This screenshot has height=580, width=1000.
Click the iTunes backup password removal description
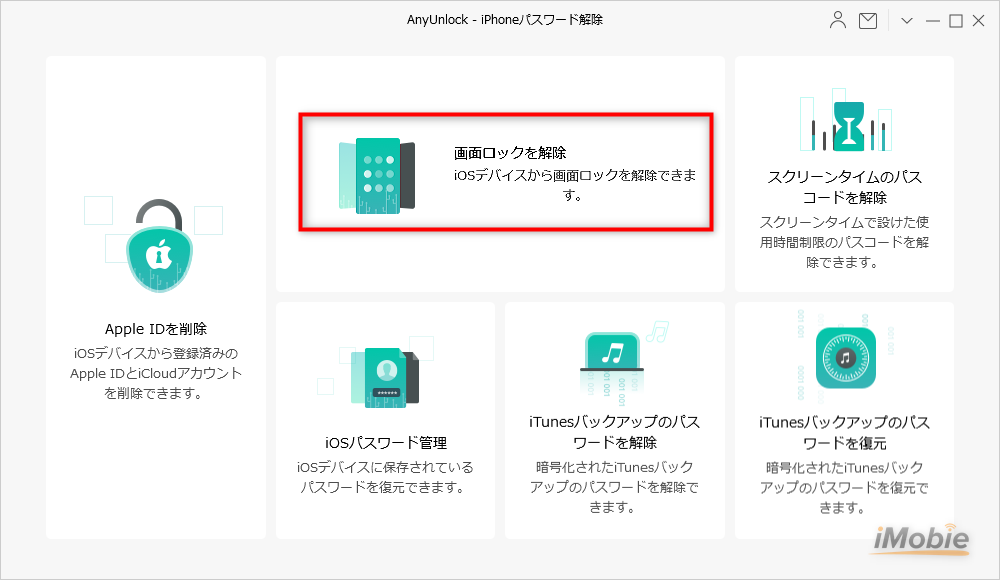pos(614,487)
